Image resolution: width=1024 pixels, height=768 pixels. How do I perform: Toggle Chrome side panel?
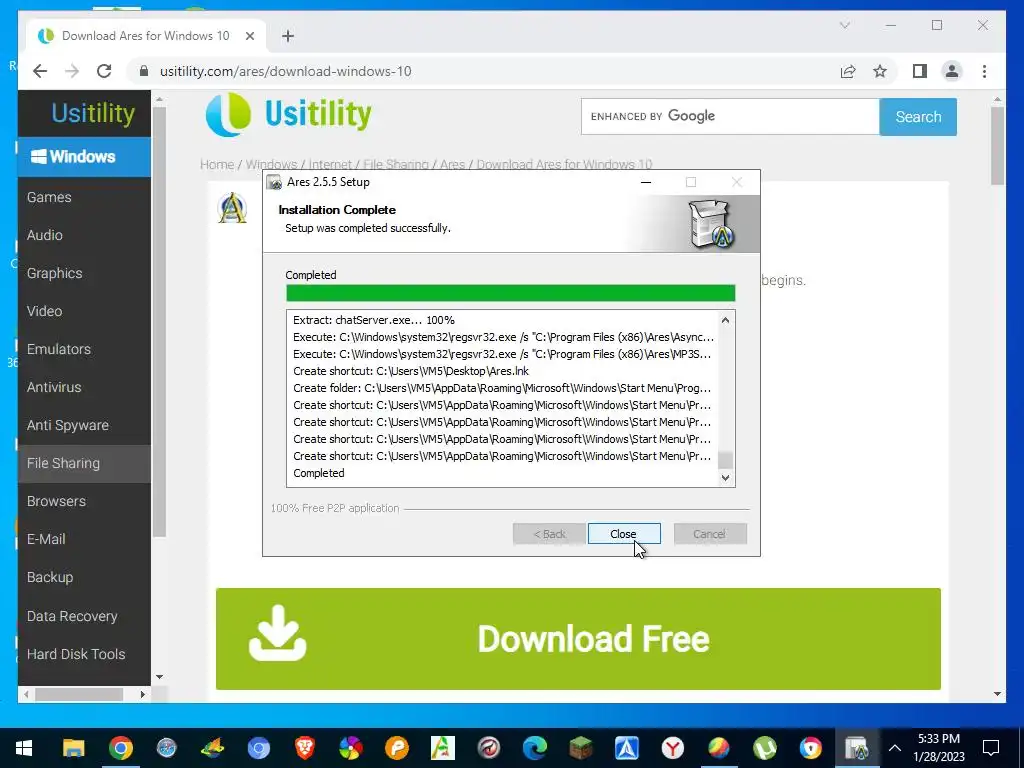pyautogui.click(x=920, y=71)
